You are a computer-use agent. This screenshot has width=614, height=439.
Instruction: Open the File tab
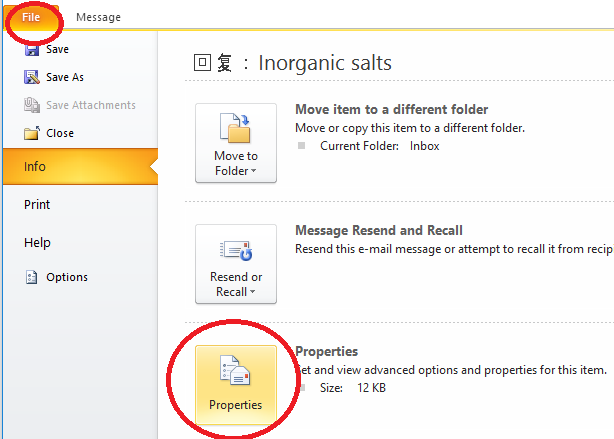[x=31, y=17]
